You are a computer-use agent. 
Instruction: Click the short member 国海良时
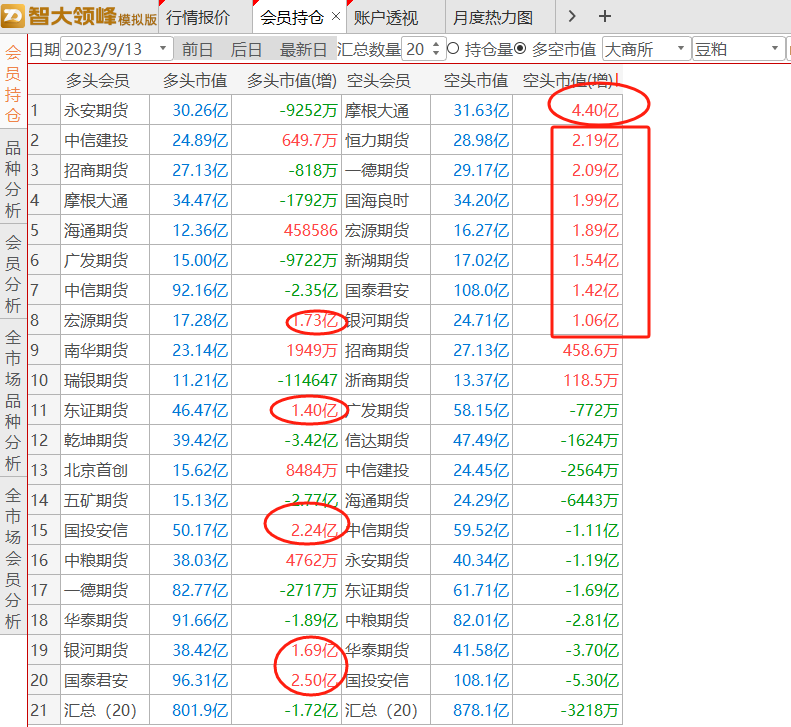click(377, 200)
